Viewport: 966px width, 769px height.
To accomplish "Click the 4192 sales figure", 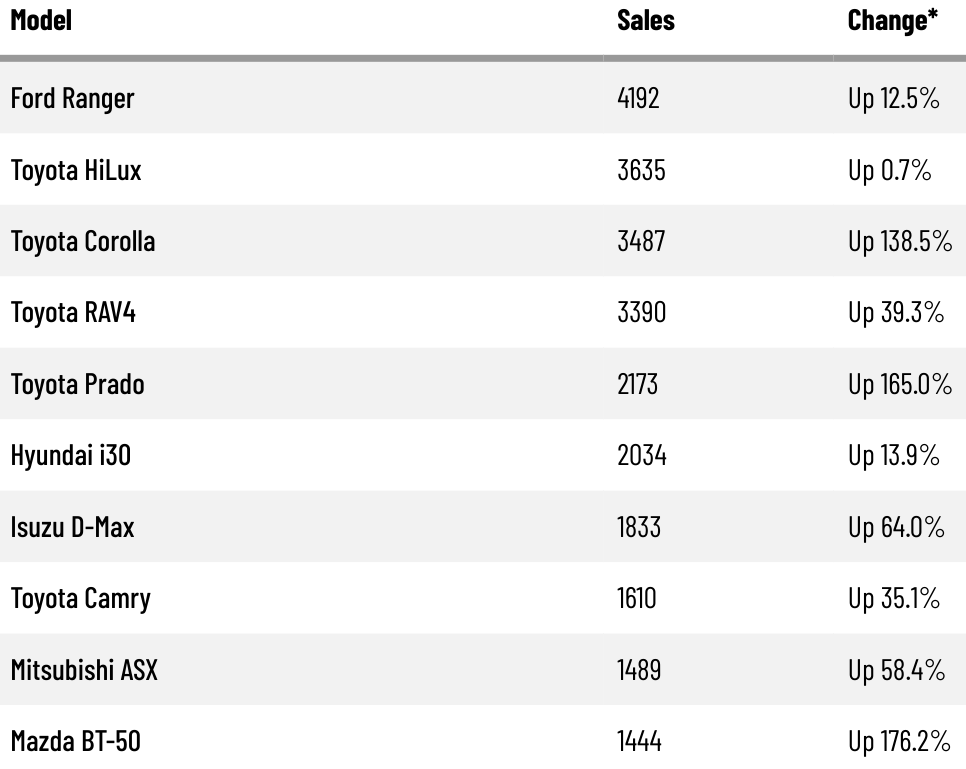I will click(638, 99).
